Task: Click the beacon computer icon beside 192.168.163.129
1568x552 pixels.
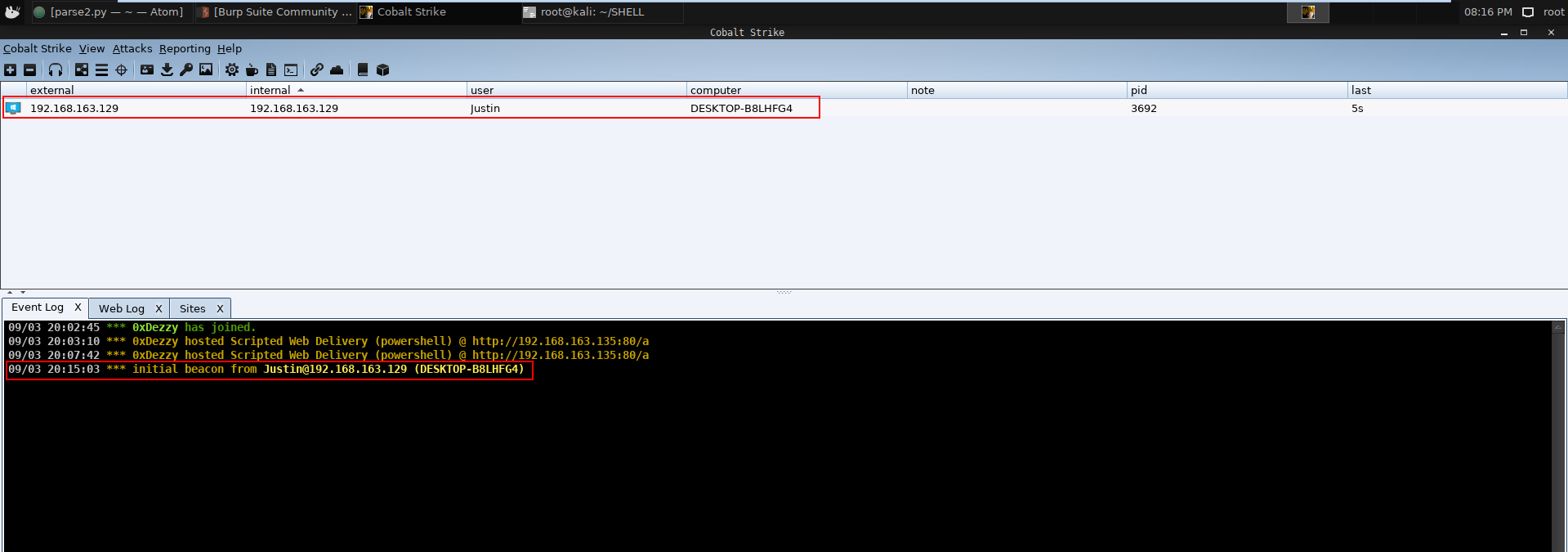Action: tap(13, 107)
